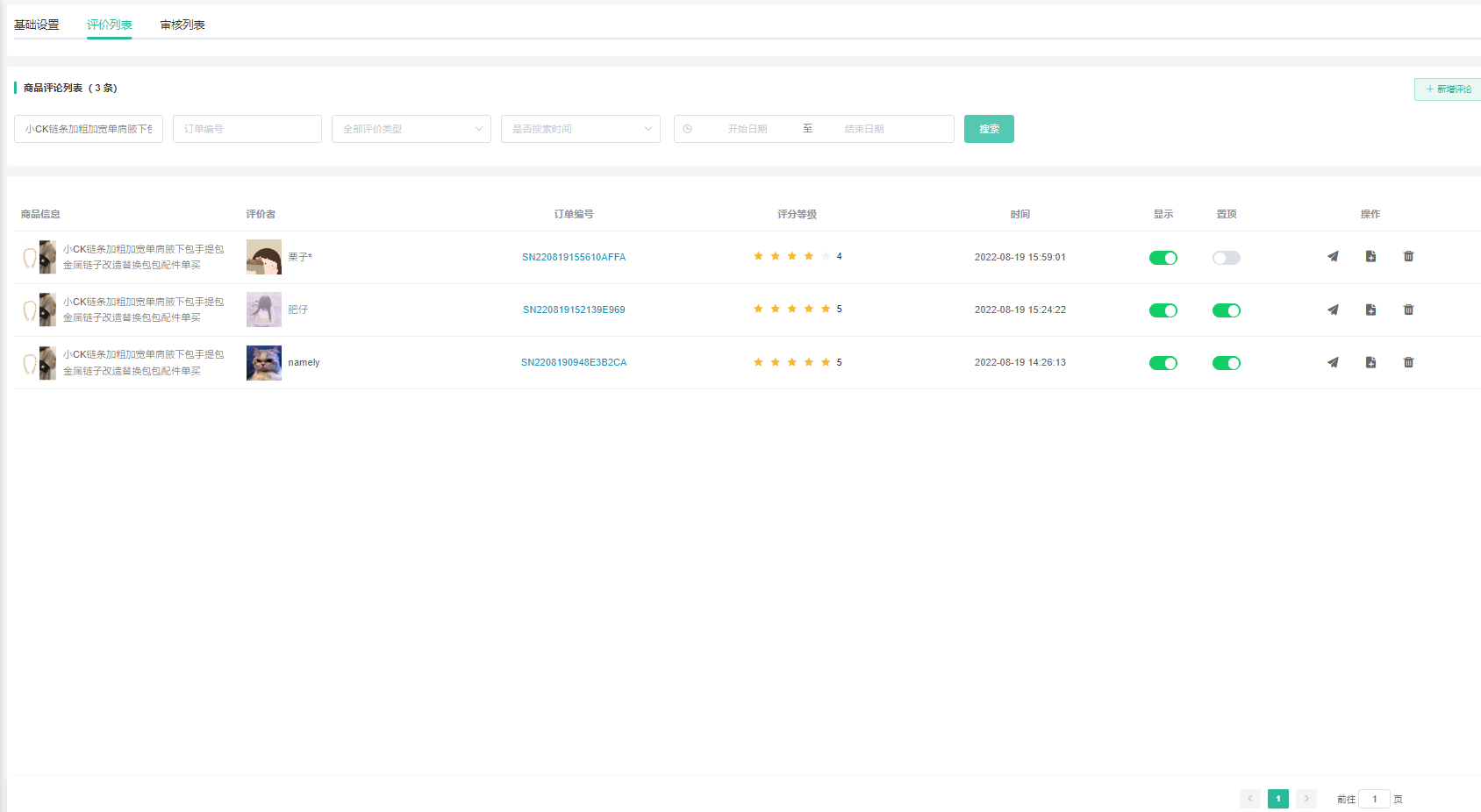The height and width of the screenshot is (812, 1481).
Task: Click the delete trash icon for 肥仔 review
Action: tap(1408, 310)
